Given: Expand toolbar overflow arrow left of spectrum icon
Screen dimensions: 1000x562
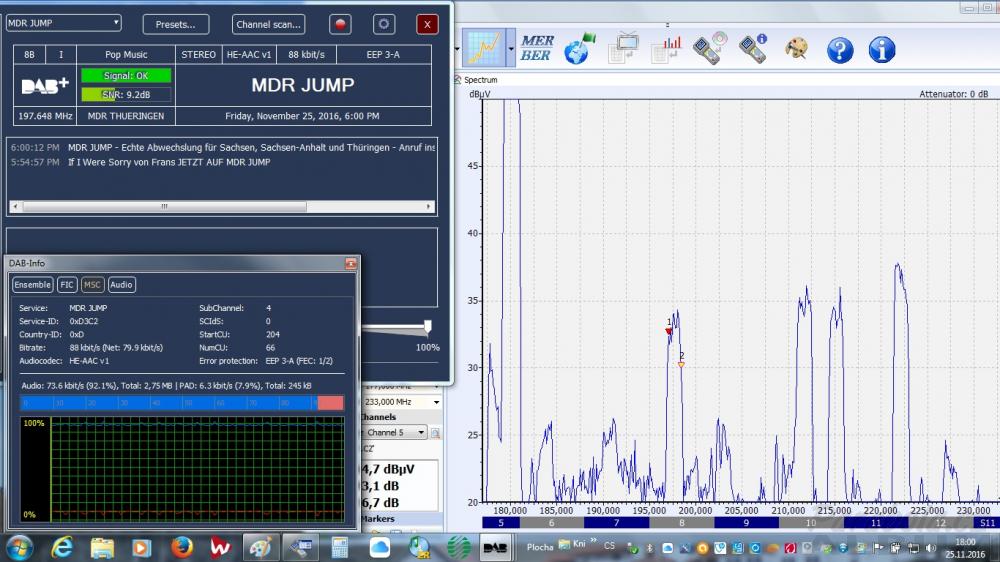Looking at the screenshot, I should [457, 48].
